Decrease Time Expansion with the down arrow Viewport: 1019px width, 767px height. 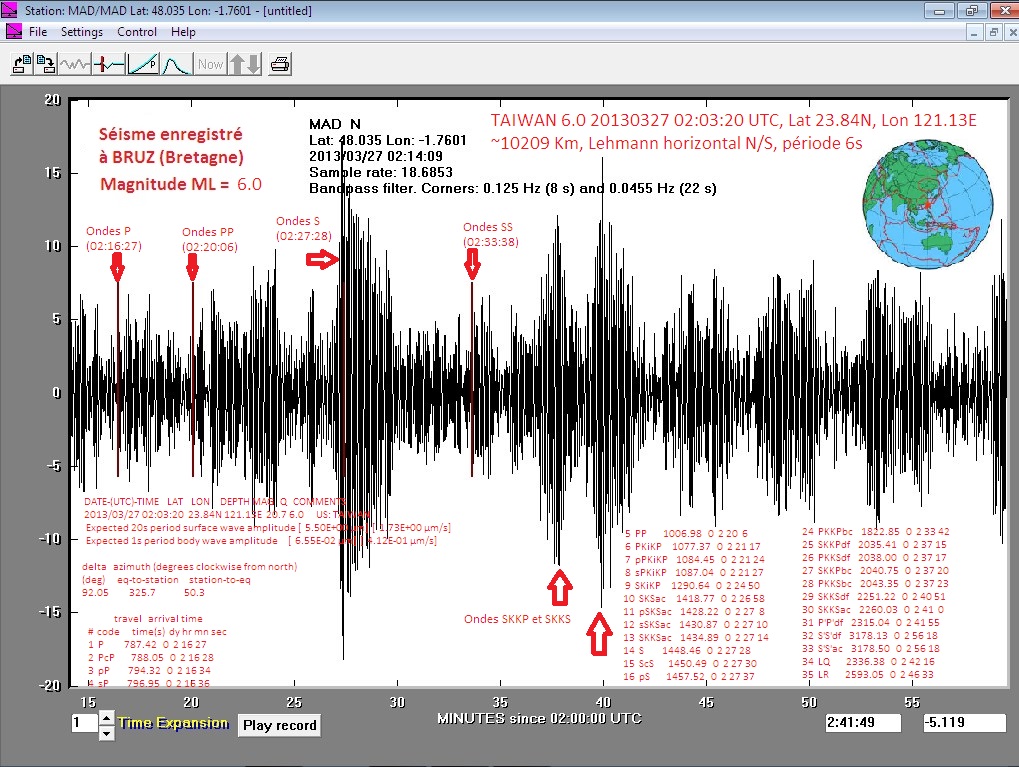107,733
